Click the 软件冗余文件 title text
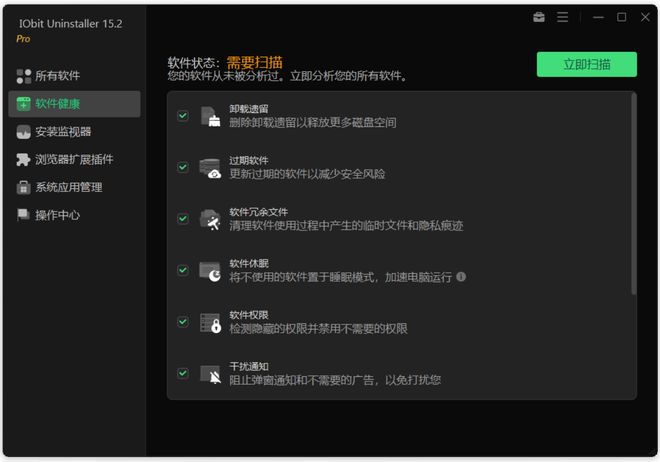This screenshot has height=462, width=660. (x=258, y=212)
